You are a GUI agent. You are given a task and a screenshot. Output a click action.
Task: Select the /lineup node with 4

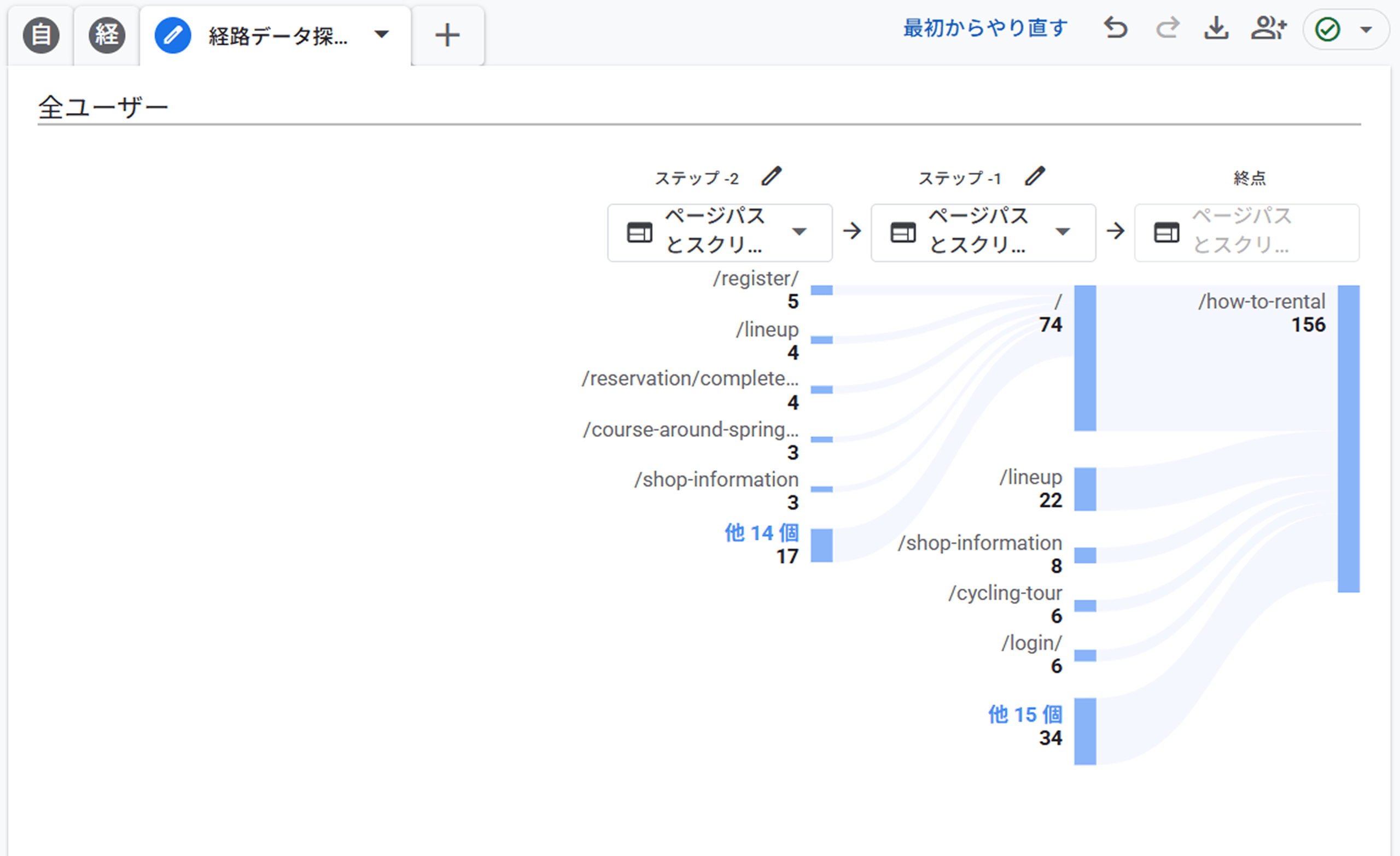pos(821,339)
